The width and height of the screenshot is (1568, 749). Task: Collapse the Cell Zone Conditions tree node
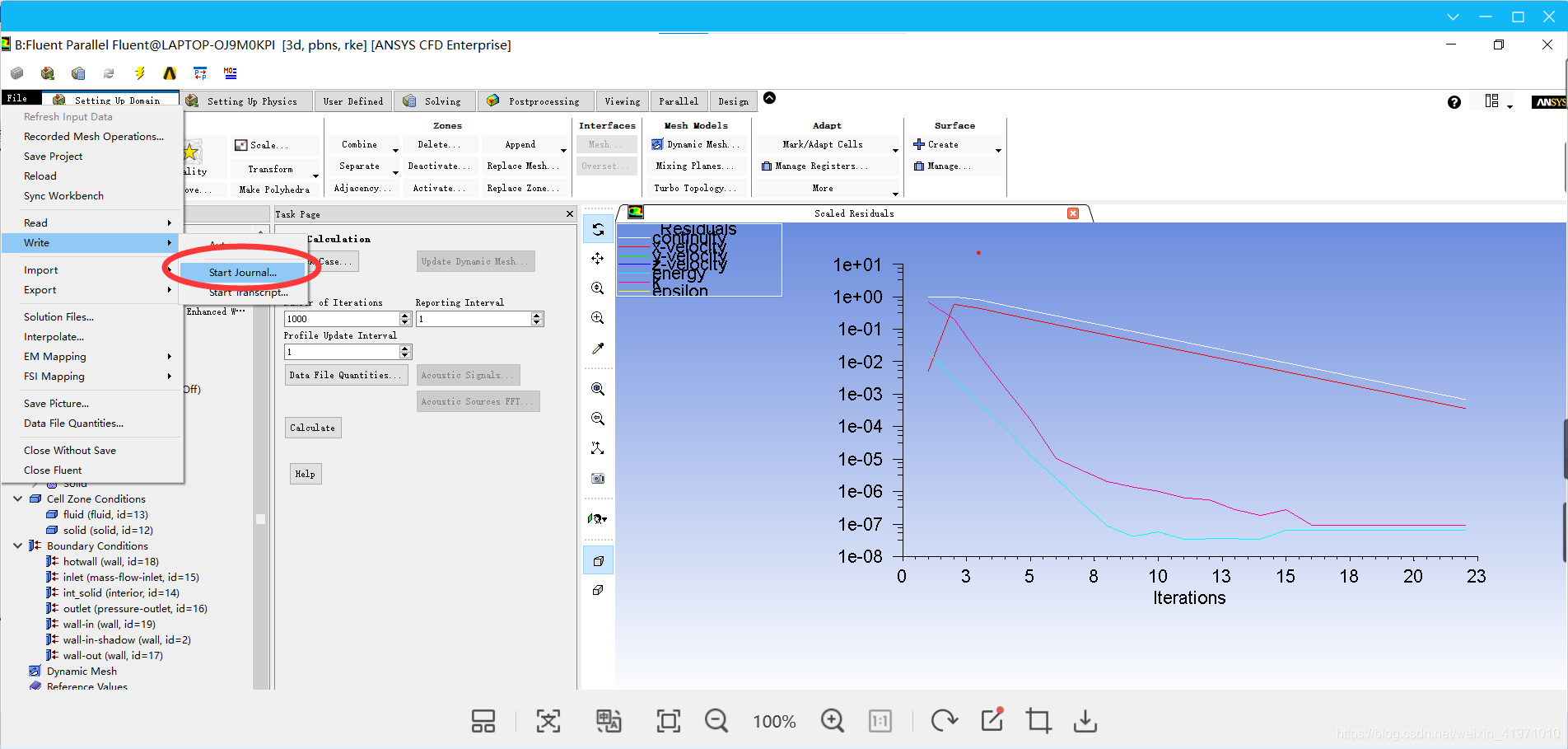coord(18,499)
